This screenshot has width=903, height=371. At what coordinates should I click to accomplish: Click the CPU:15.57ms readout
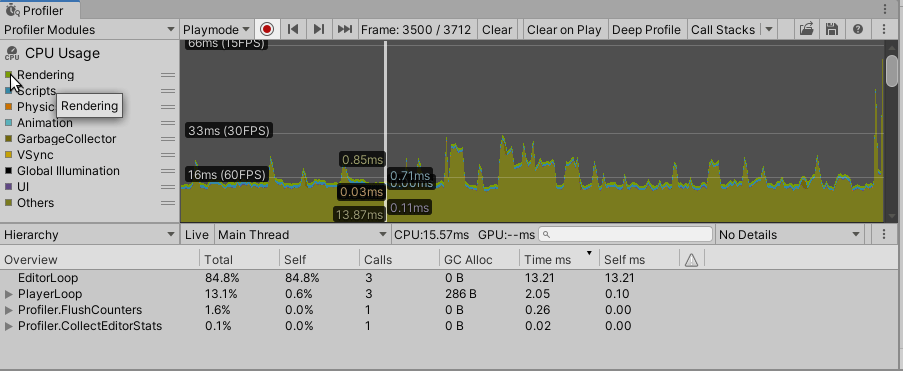[x=432, y=234]
